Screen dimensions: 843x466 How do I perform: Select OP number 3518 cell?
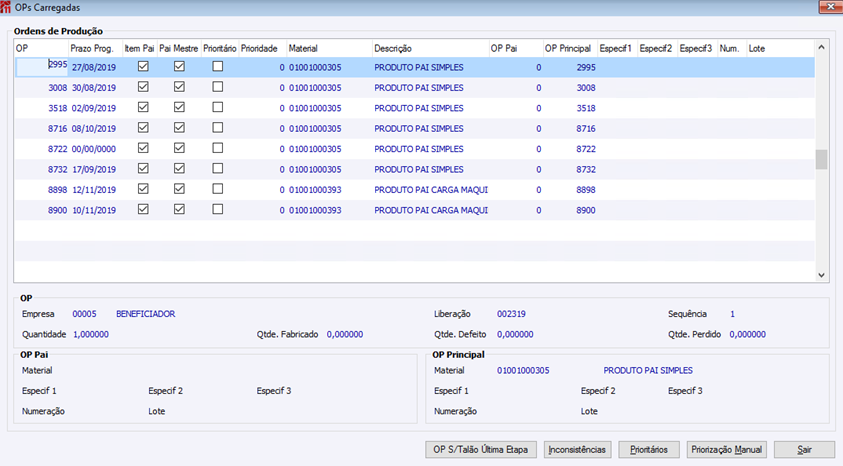58,108
